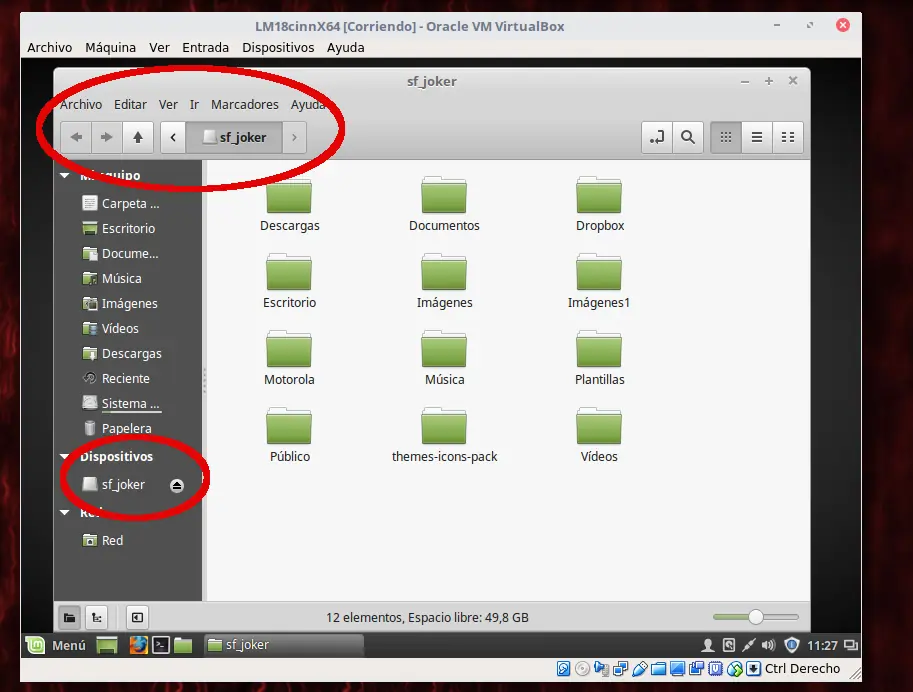Open the update manager shield icon
The width and height of the screenshot is (913, 692).
click(791, 645)
